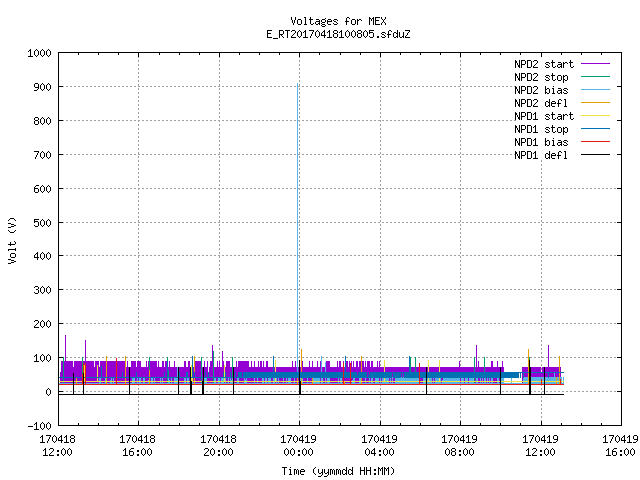Click the red NPD1 bias legend line

point(596,142)
